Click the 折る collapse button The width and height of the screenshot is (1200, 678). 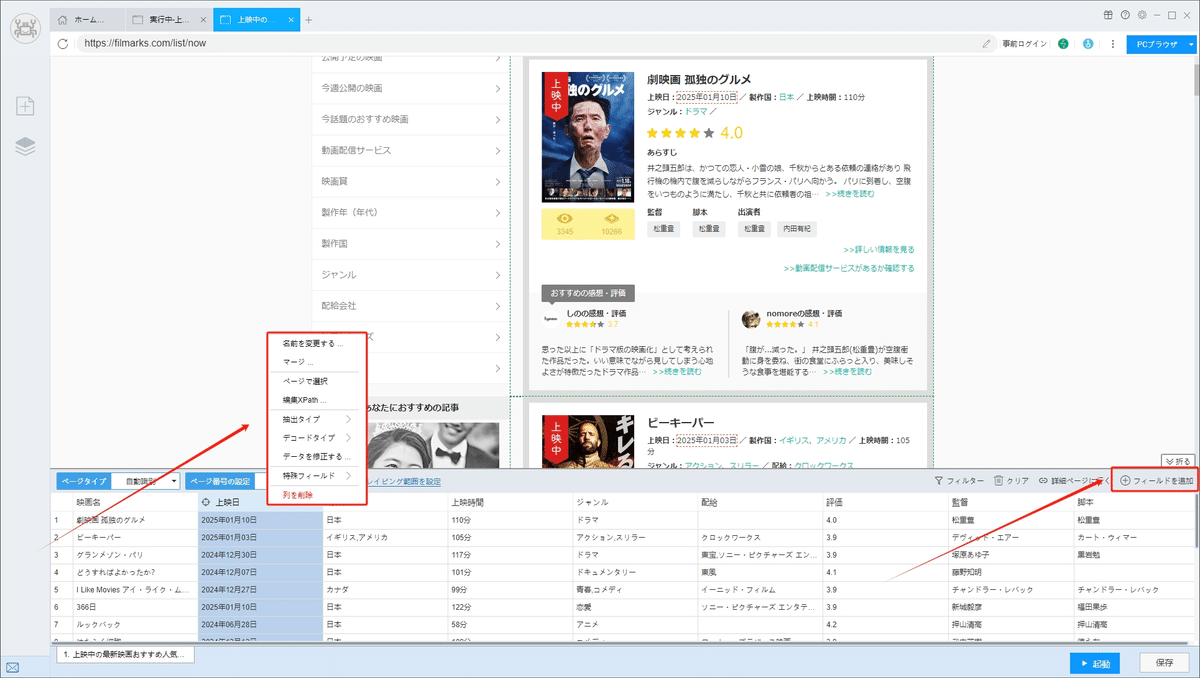pos(1178,461)
